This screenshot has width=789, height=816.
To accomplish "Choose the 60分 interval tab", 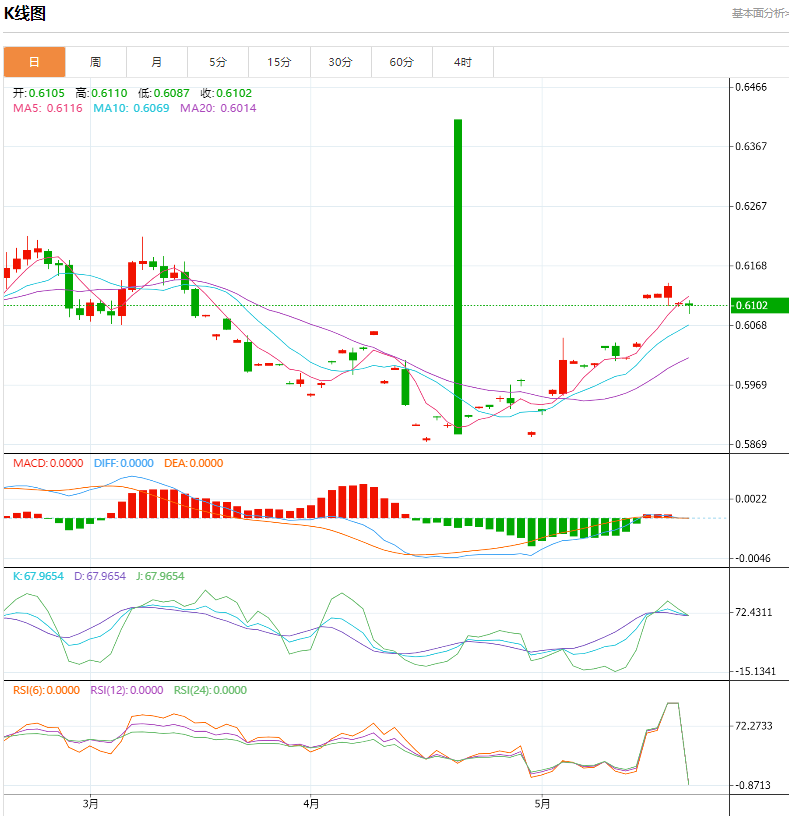I will pos(401,62).
